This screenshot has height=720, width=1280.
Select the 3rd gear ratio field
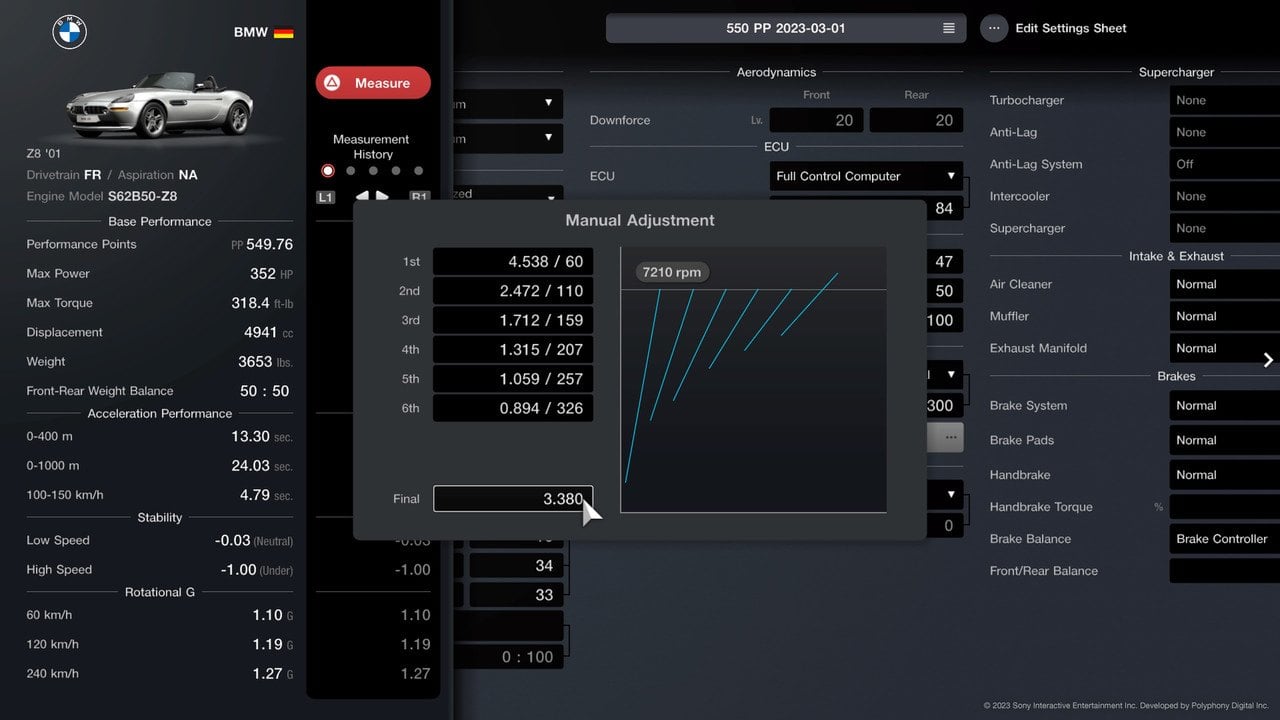point(513,320)
